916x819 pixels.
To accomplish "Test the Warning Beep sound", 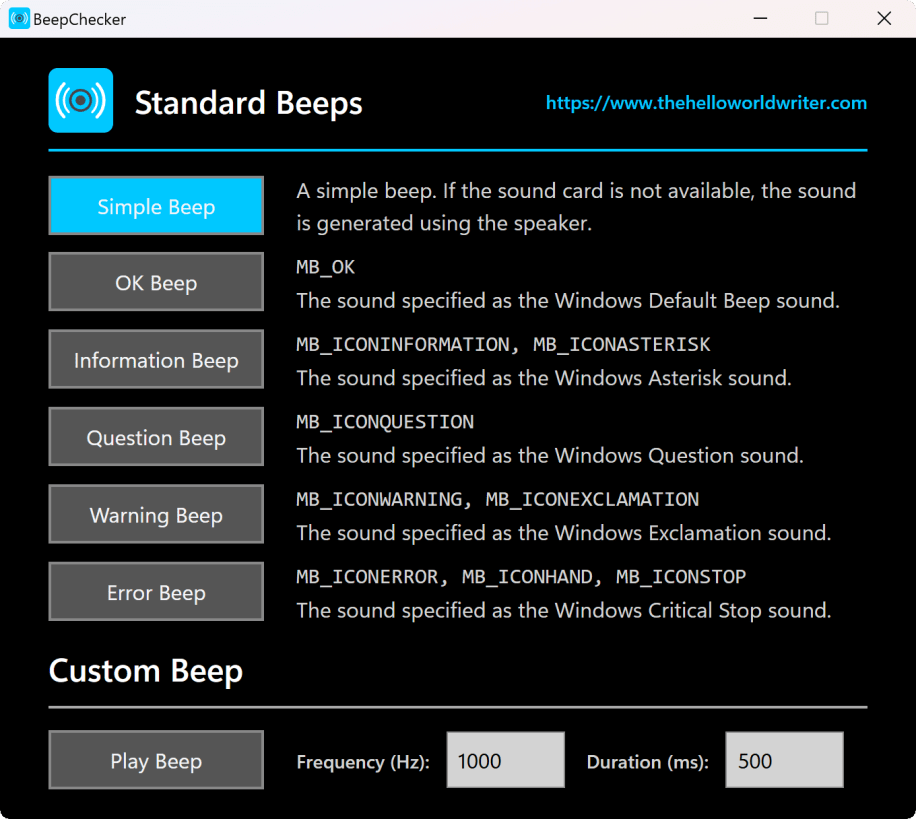I will click(156, 515).
